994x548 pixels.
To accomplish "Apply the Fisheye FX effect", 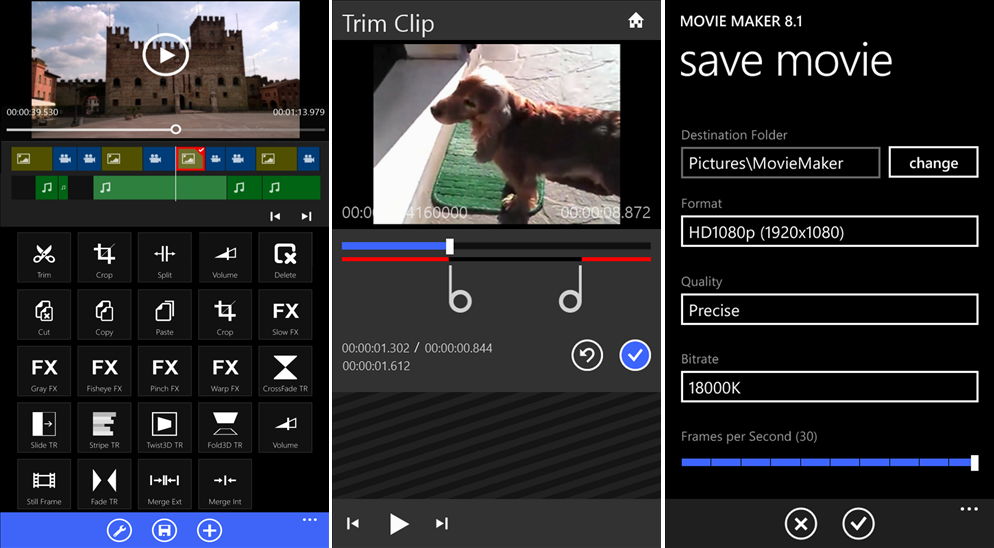I will 105,370.
